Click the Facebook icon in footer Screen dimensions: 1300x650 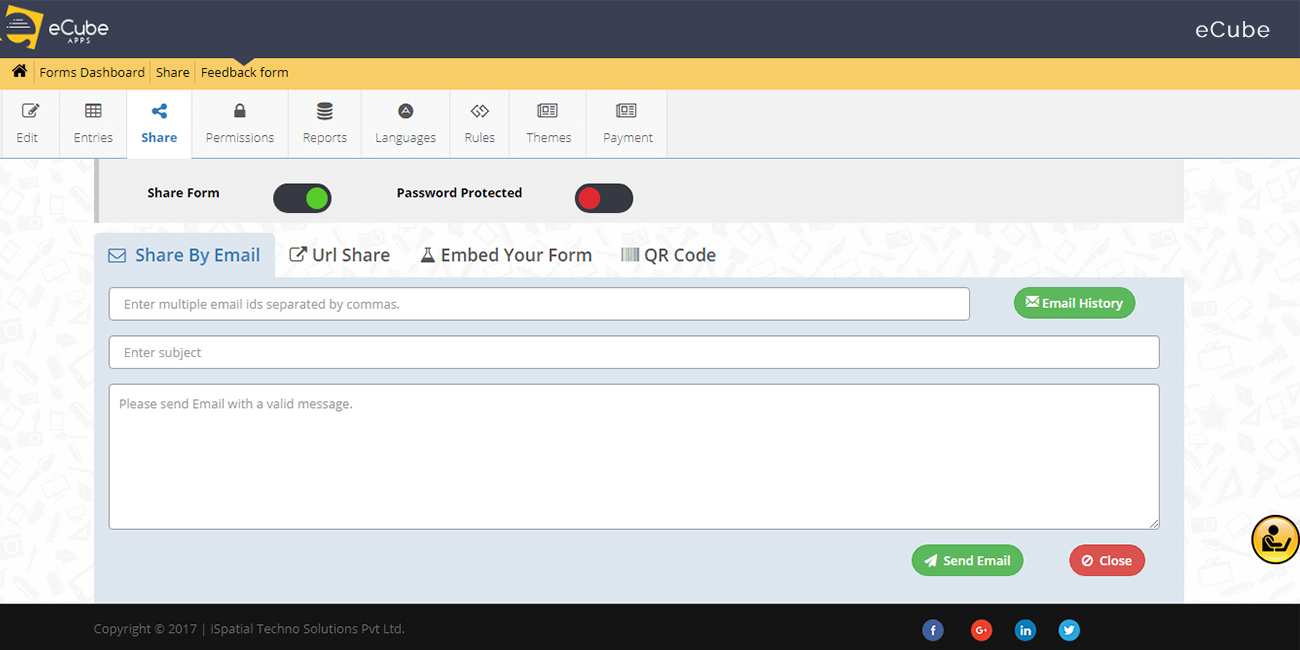[932, 630]
